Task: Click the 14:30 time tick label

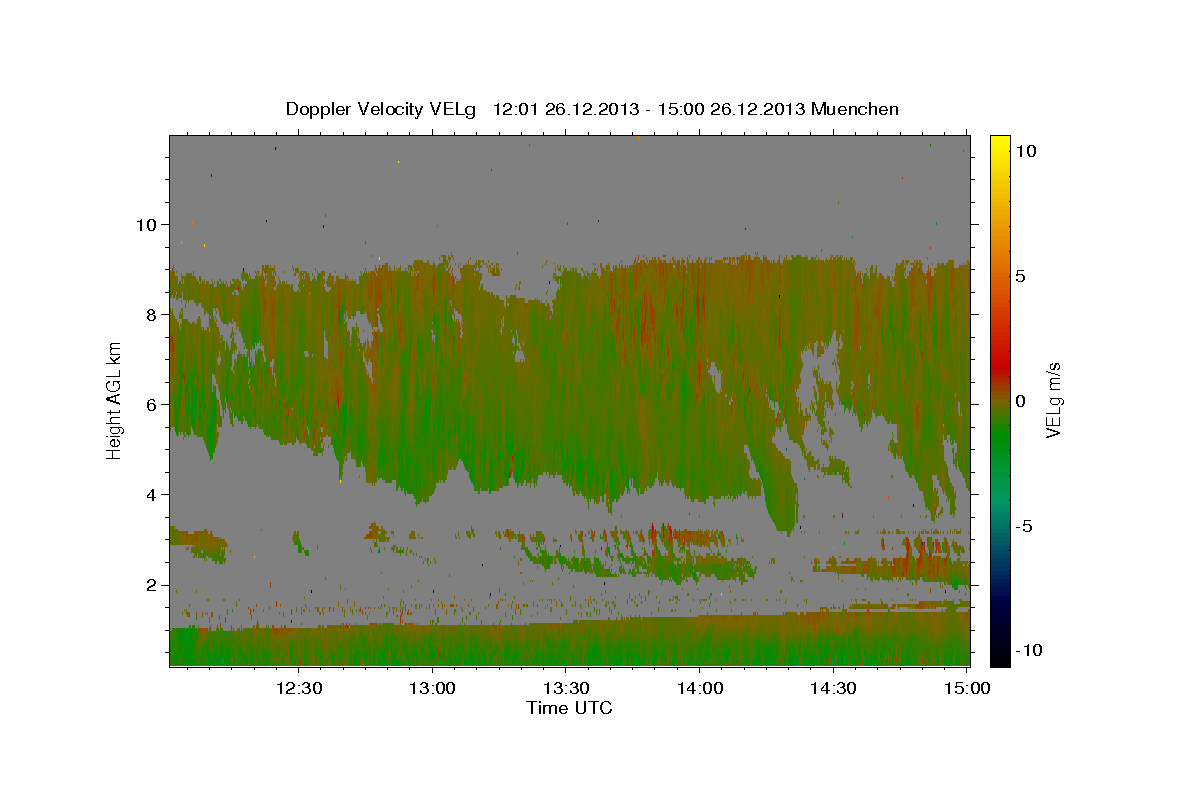Action: pyautogui.click(x=833, y=688)
